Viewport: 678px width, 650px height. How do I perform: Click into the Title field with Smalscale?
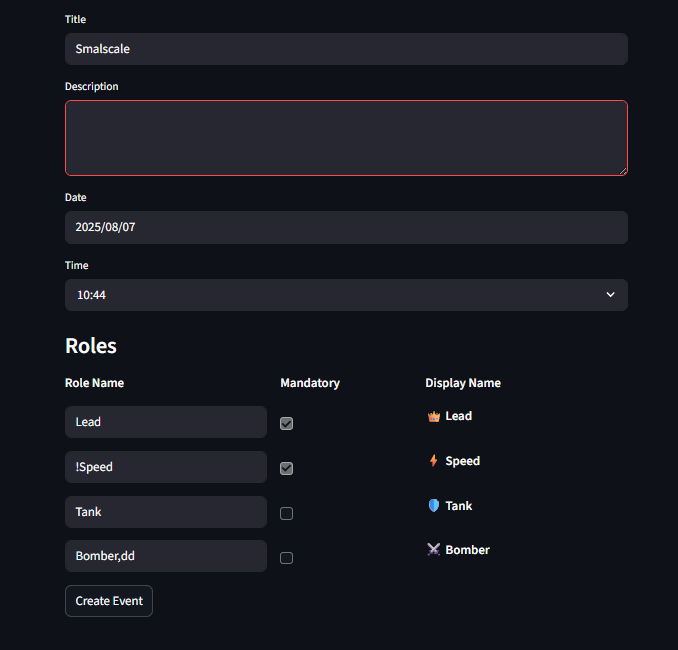coord(346,49)
